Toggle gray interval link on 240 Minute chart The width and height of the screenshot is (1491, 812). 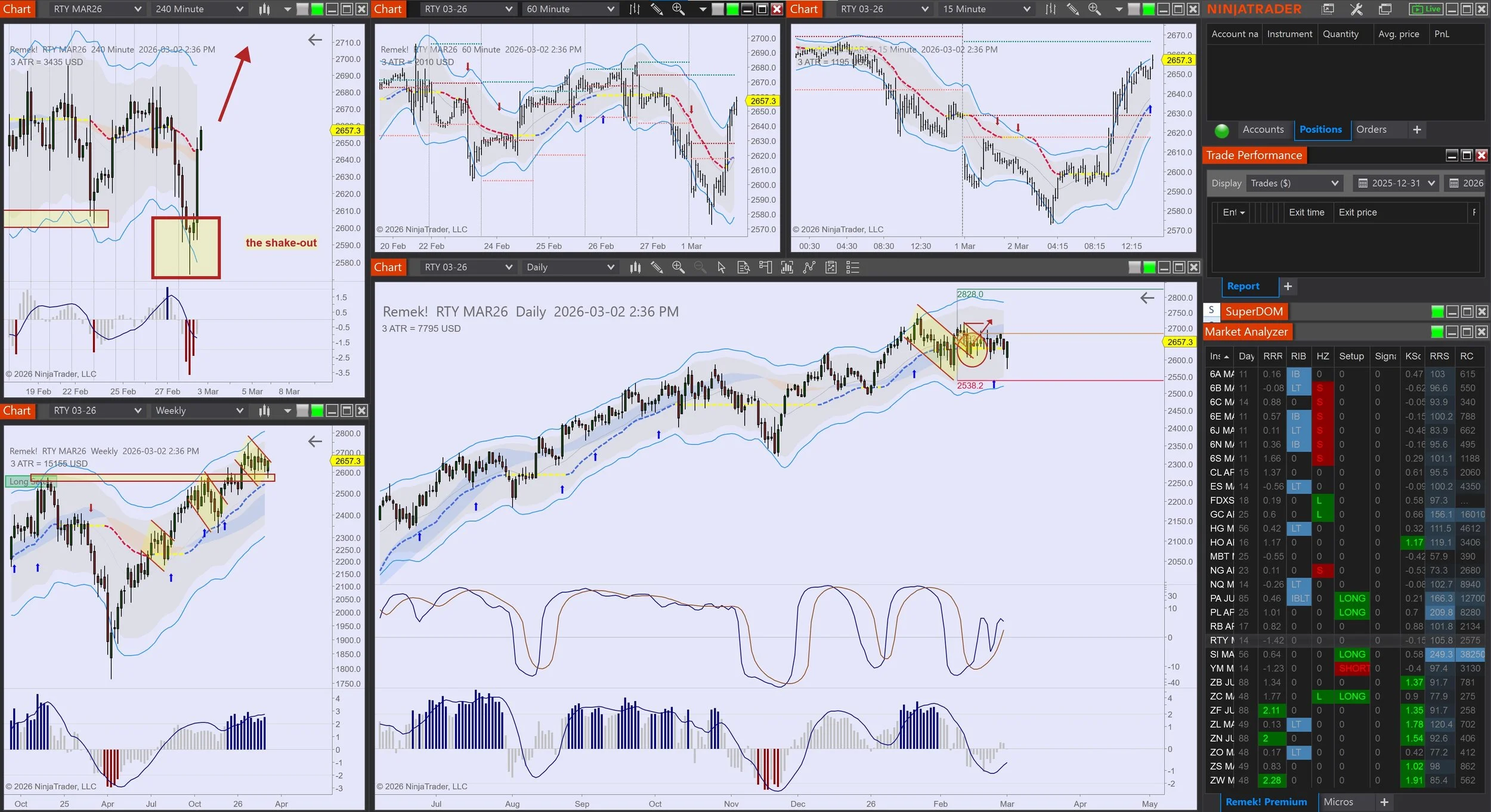[x=303, y=9]
